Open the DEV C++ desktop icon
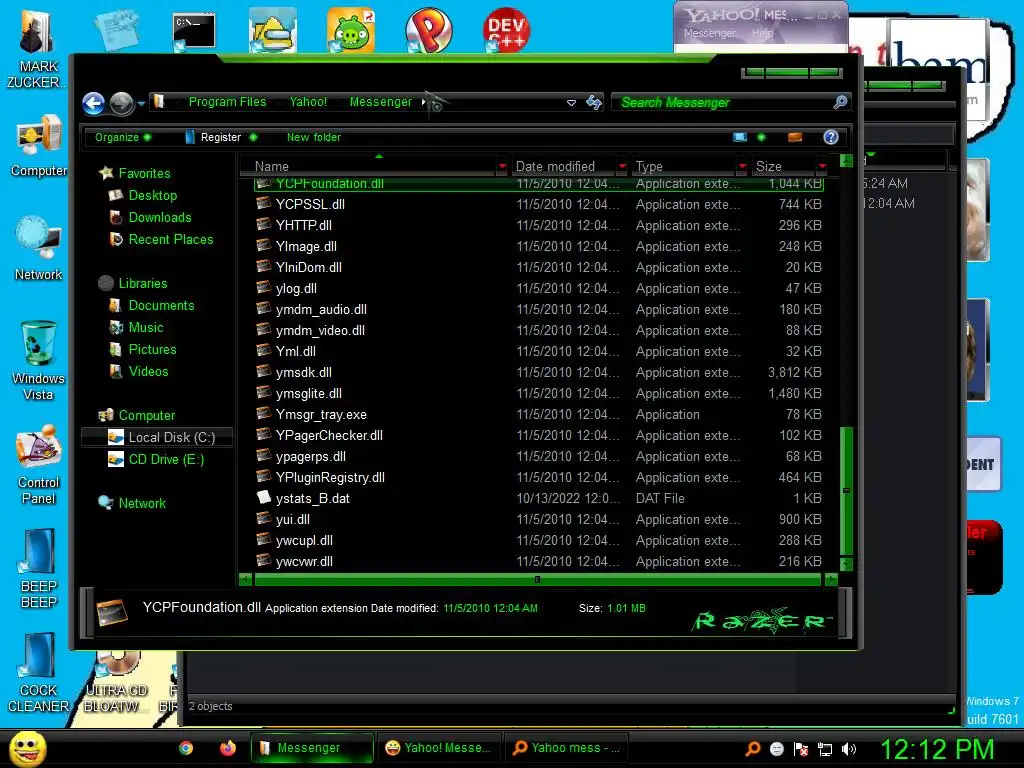 506,29
